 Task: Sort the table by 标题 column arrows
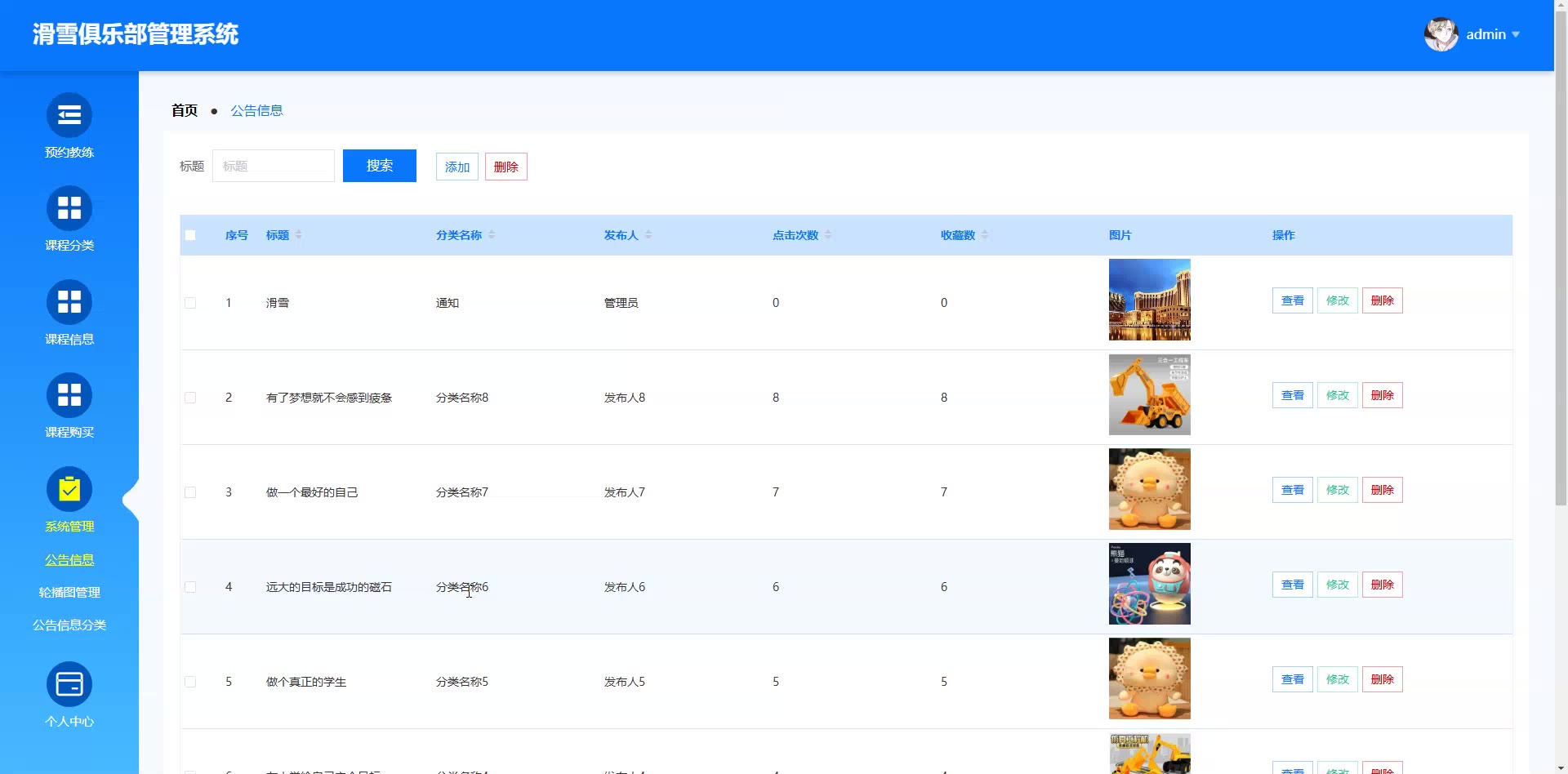[x=299, y=235]
